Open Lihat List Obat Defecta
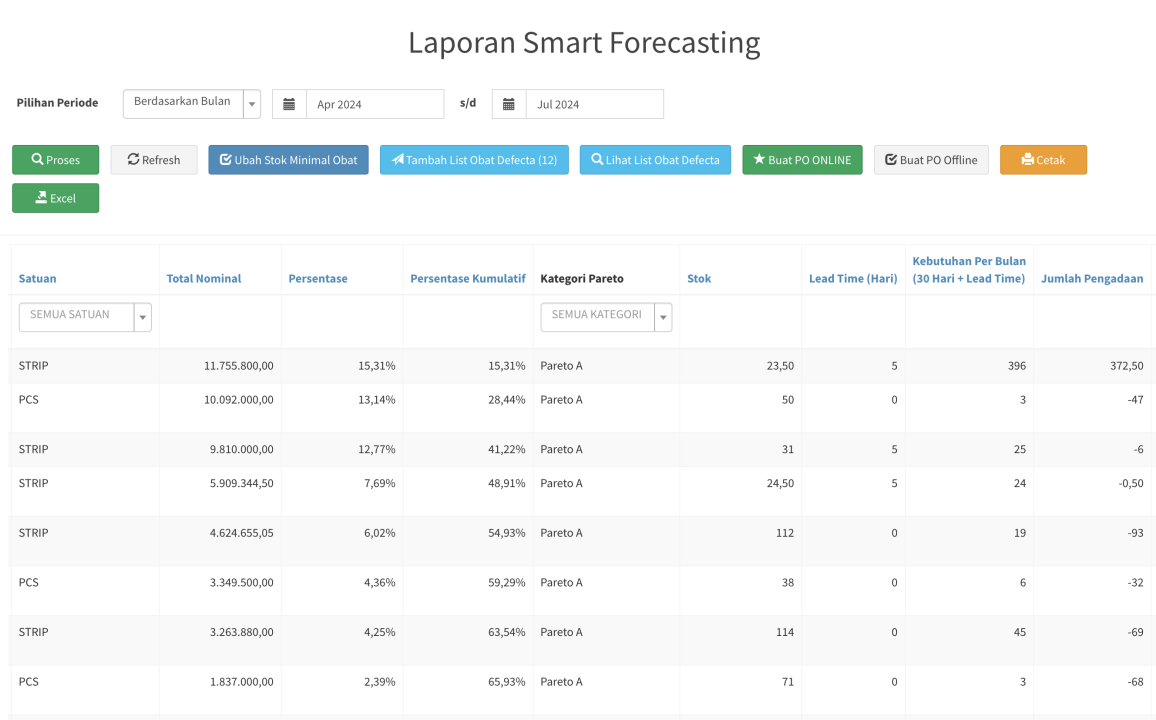 (655, 160)
